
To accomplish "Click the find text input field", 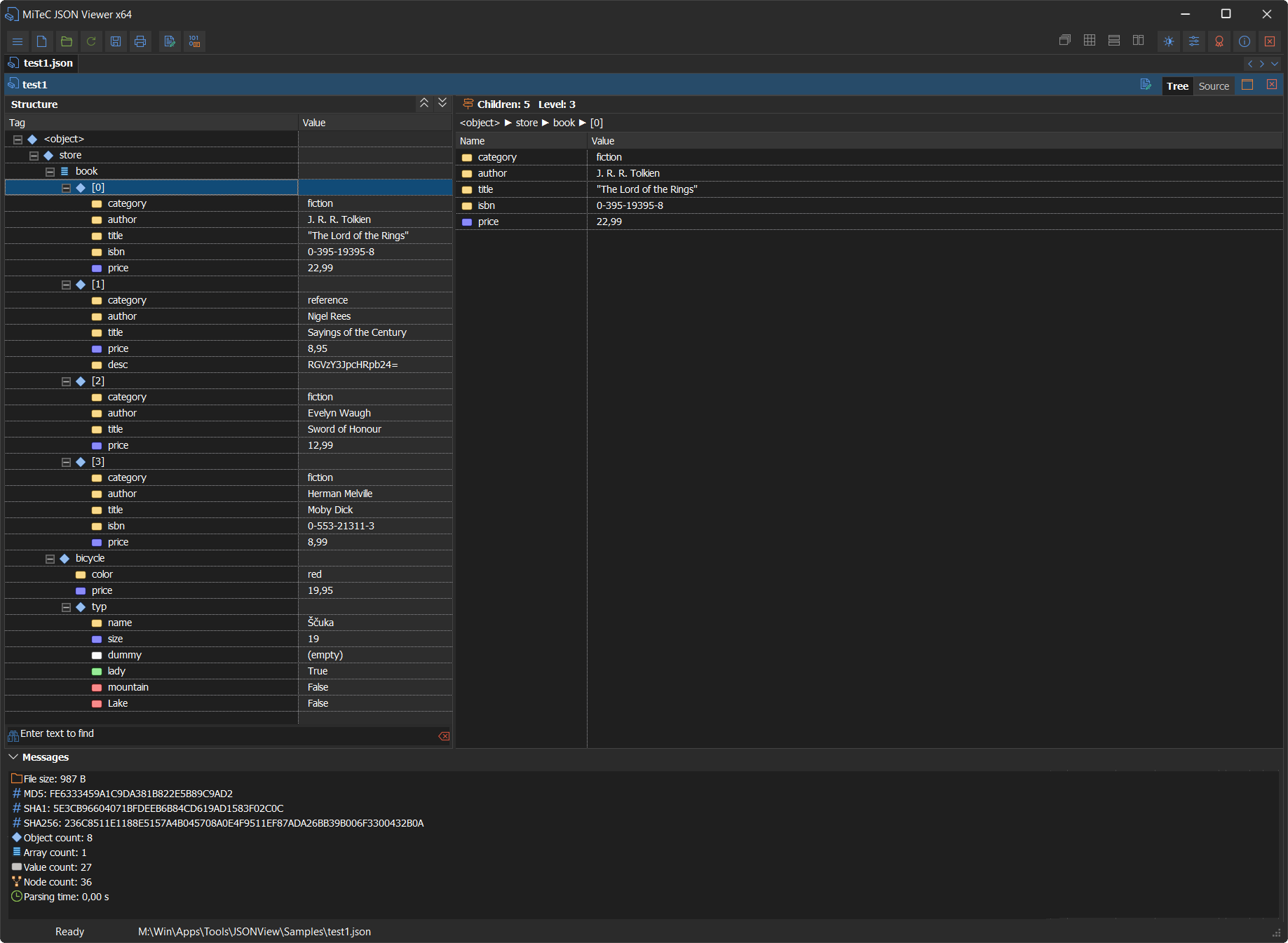I will coord(228,734).
